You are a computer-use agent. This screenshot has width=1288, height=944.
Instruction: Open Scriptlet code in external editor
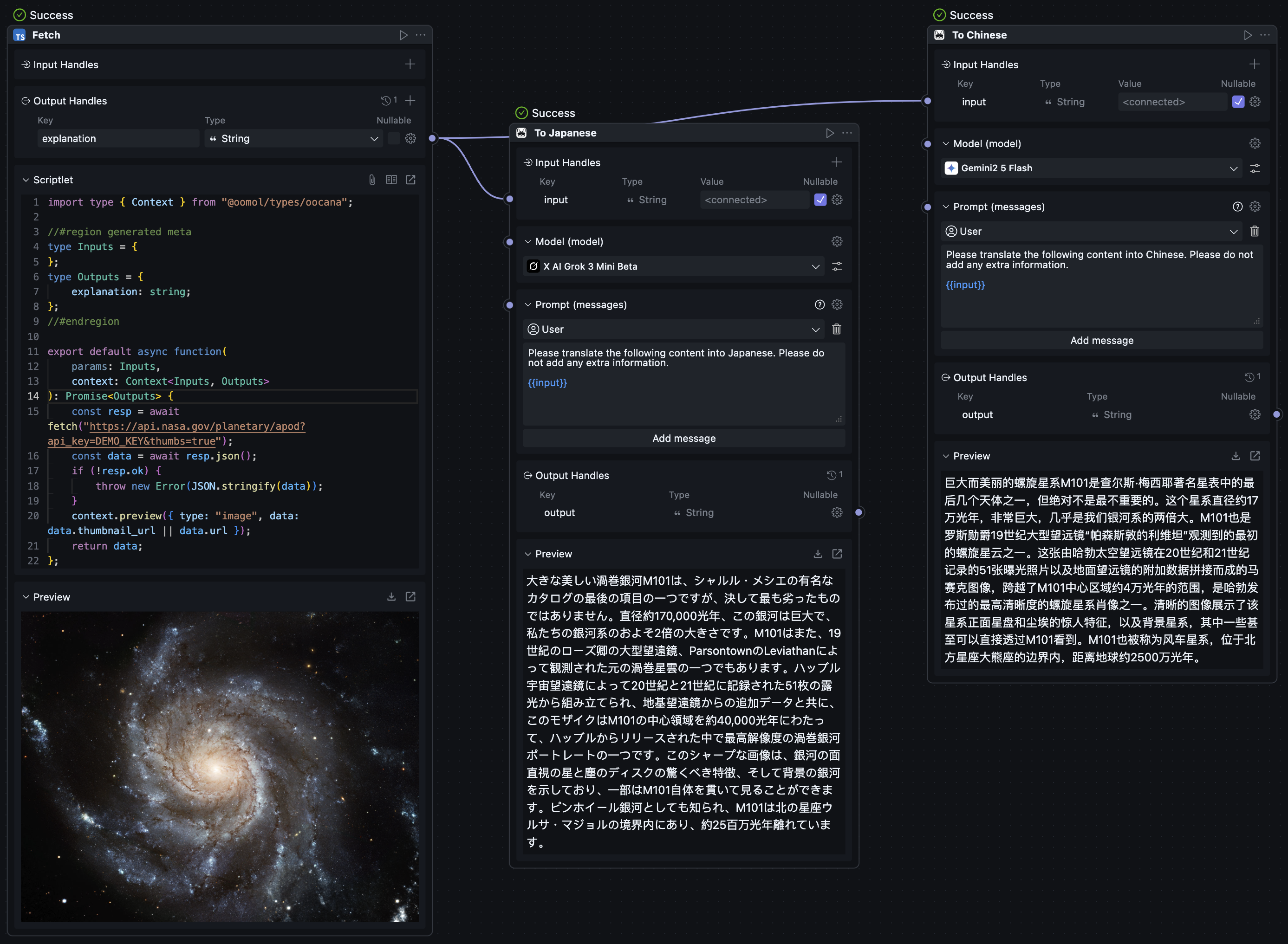coord(410,180)
